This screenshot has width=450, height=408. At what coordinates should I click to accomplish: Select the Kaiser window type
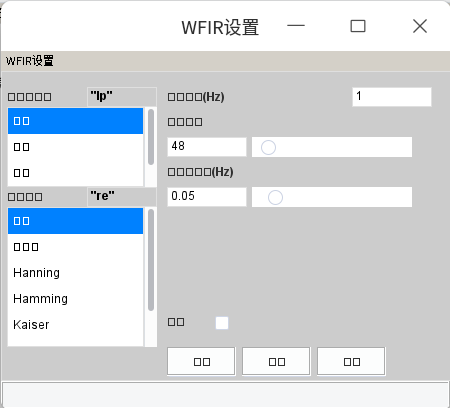75,325
